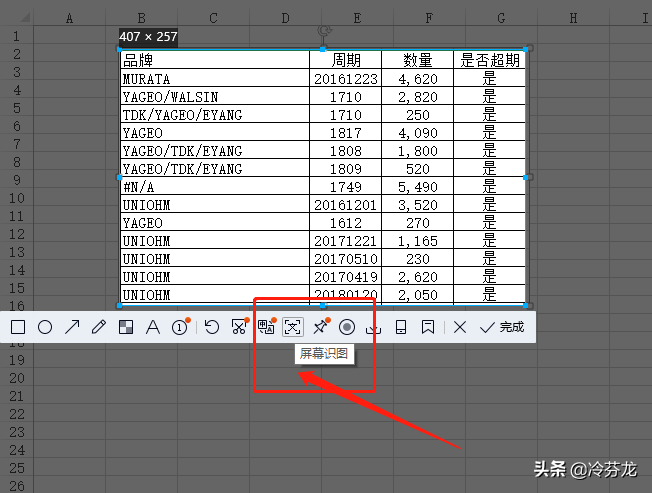Click the 1749 period cell
Image resolution: width=652 pixels, height=493 pixels.
pyautogui.click(x=346, y=187)
